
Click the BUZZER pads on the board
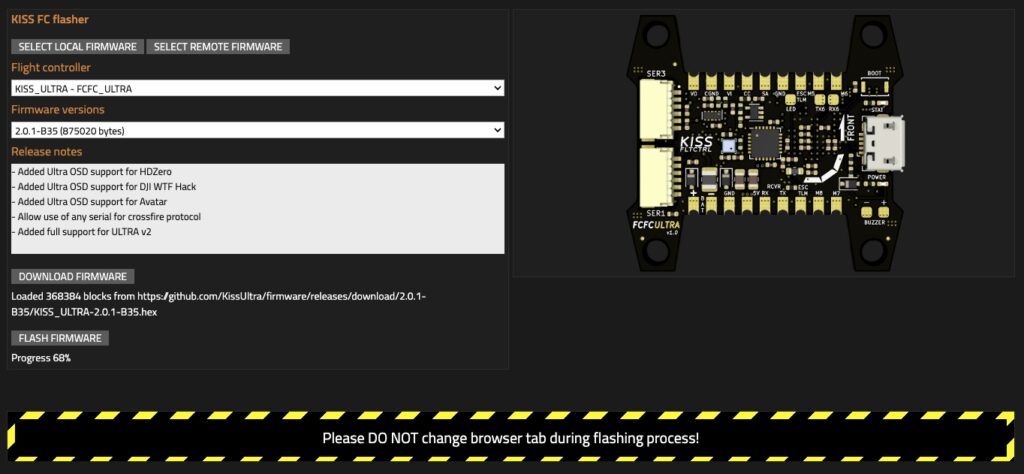[876, 213]
